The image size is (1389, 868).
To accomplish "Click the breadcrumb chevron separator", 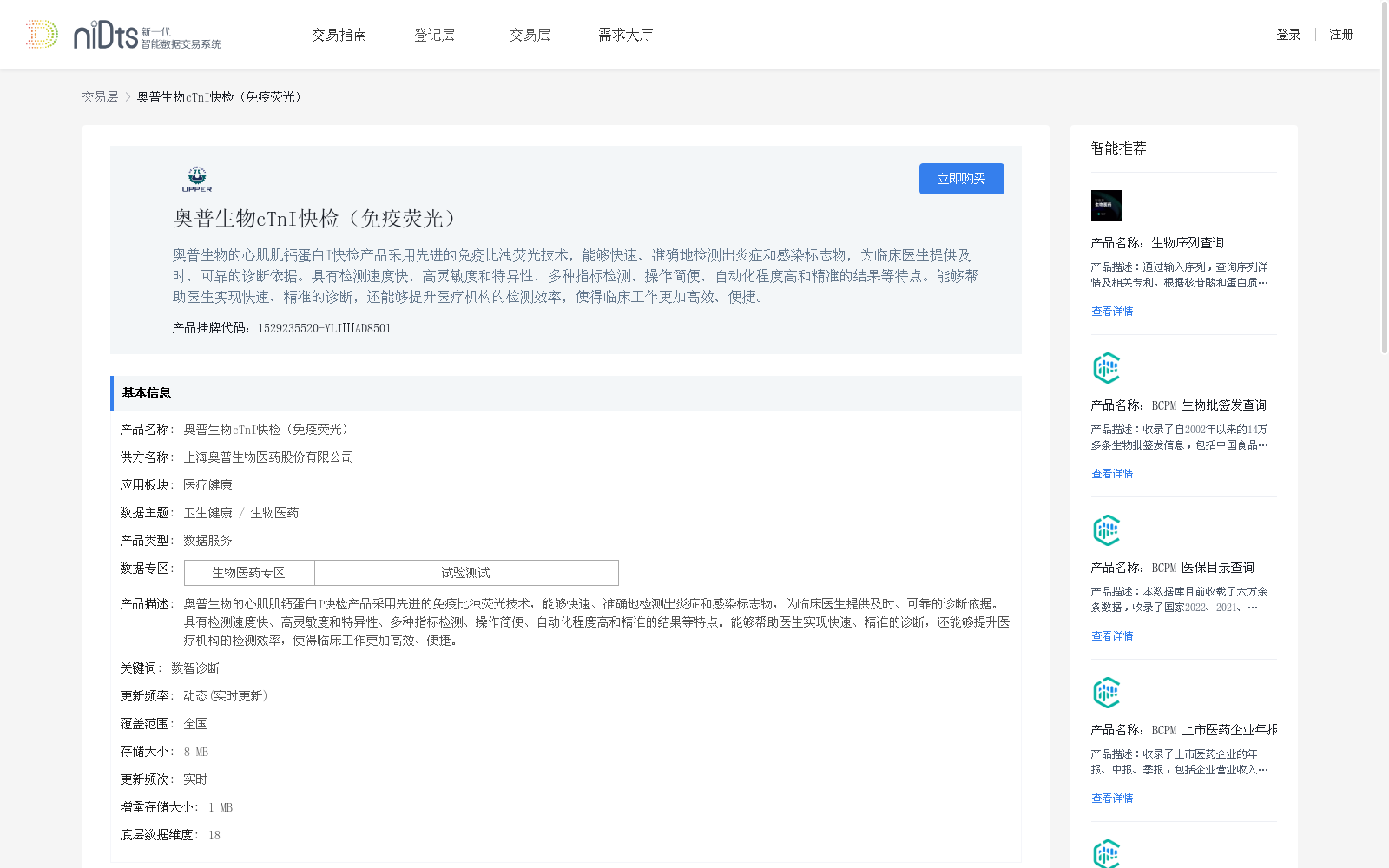I will [128, 97].
